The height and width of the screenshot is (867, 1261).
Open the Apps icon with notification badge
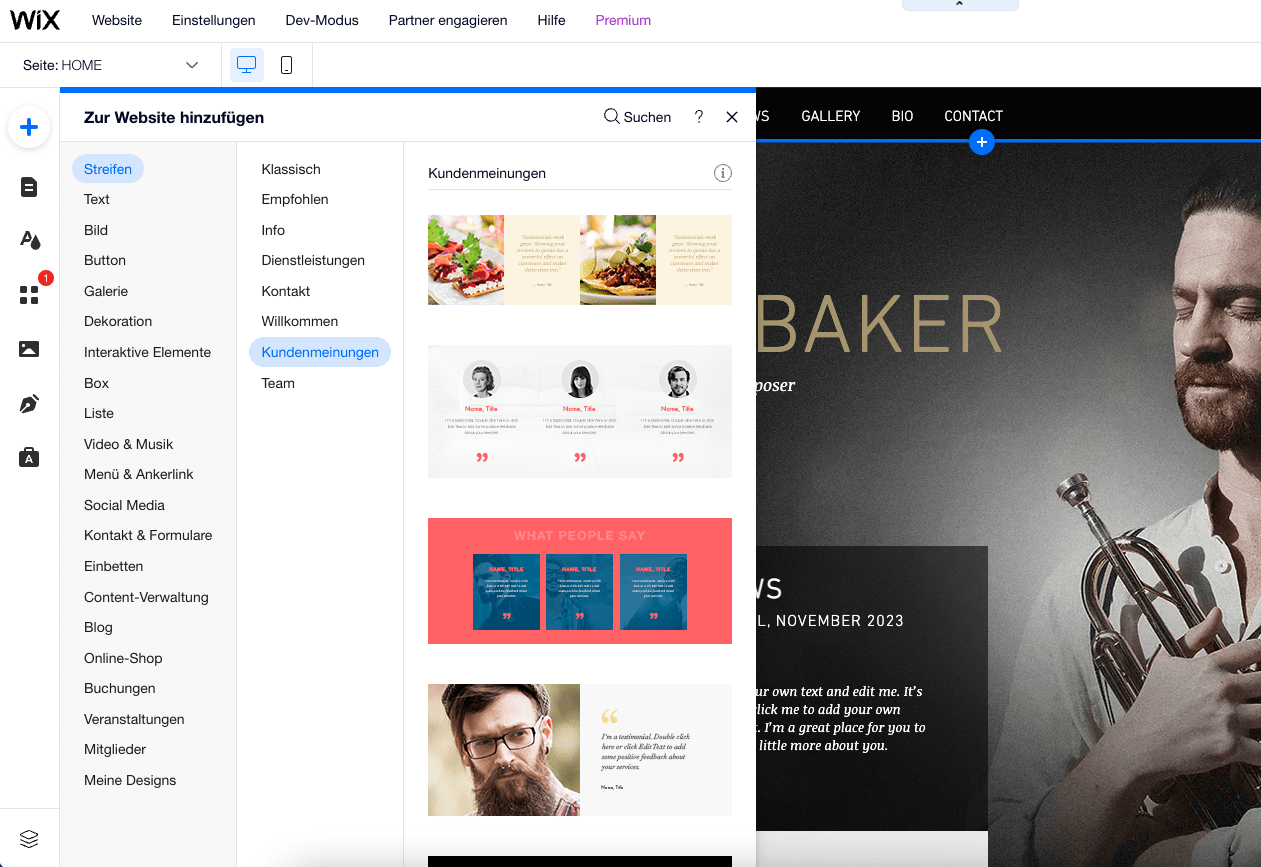click(29, 294)
